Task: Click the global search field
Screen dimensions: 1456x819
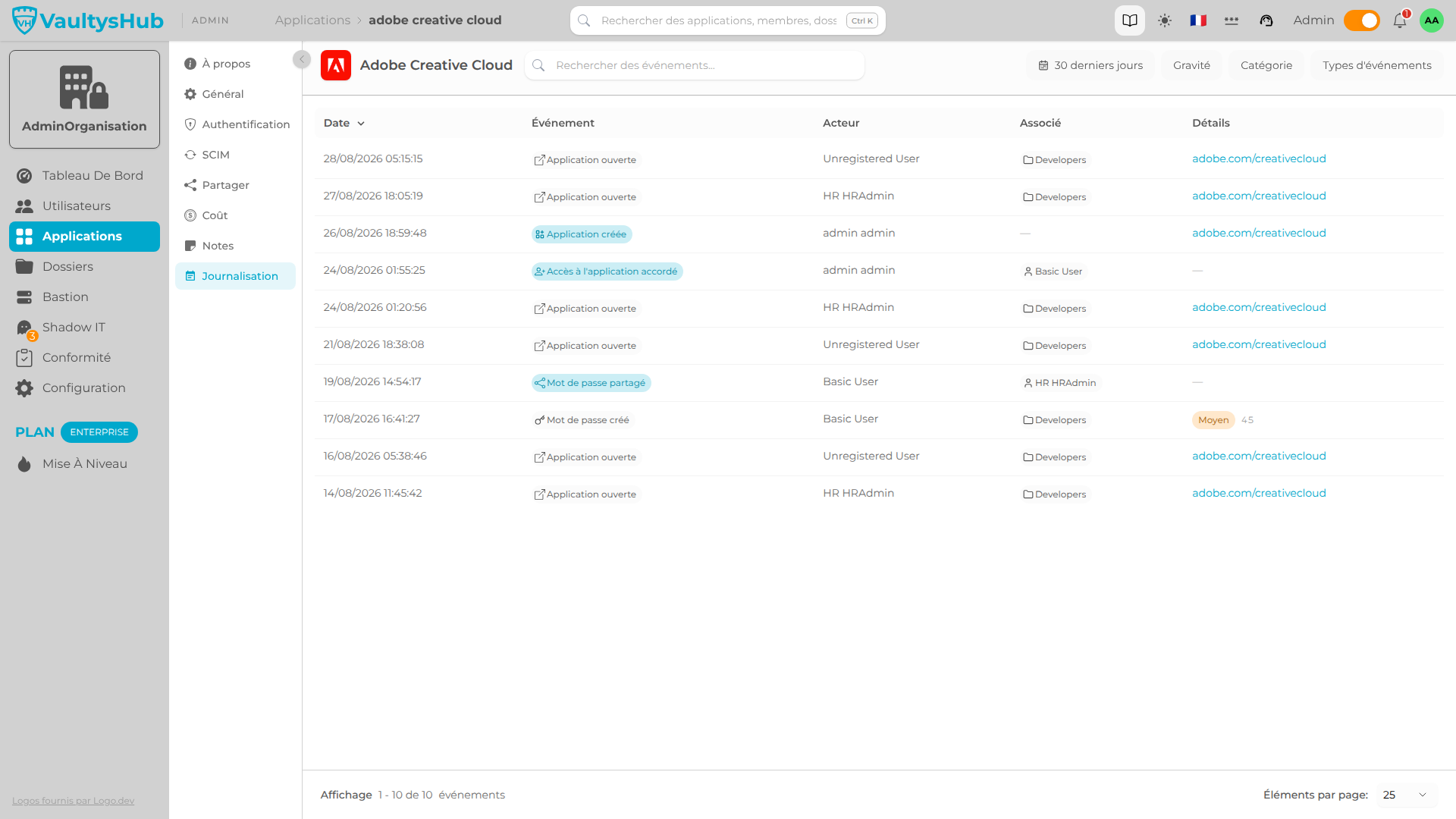Action: coord(727,20)
